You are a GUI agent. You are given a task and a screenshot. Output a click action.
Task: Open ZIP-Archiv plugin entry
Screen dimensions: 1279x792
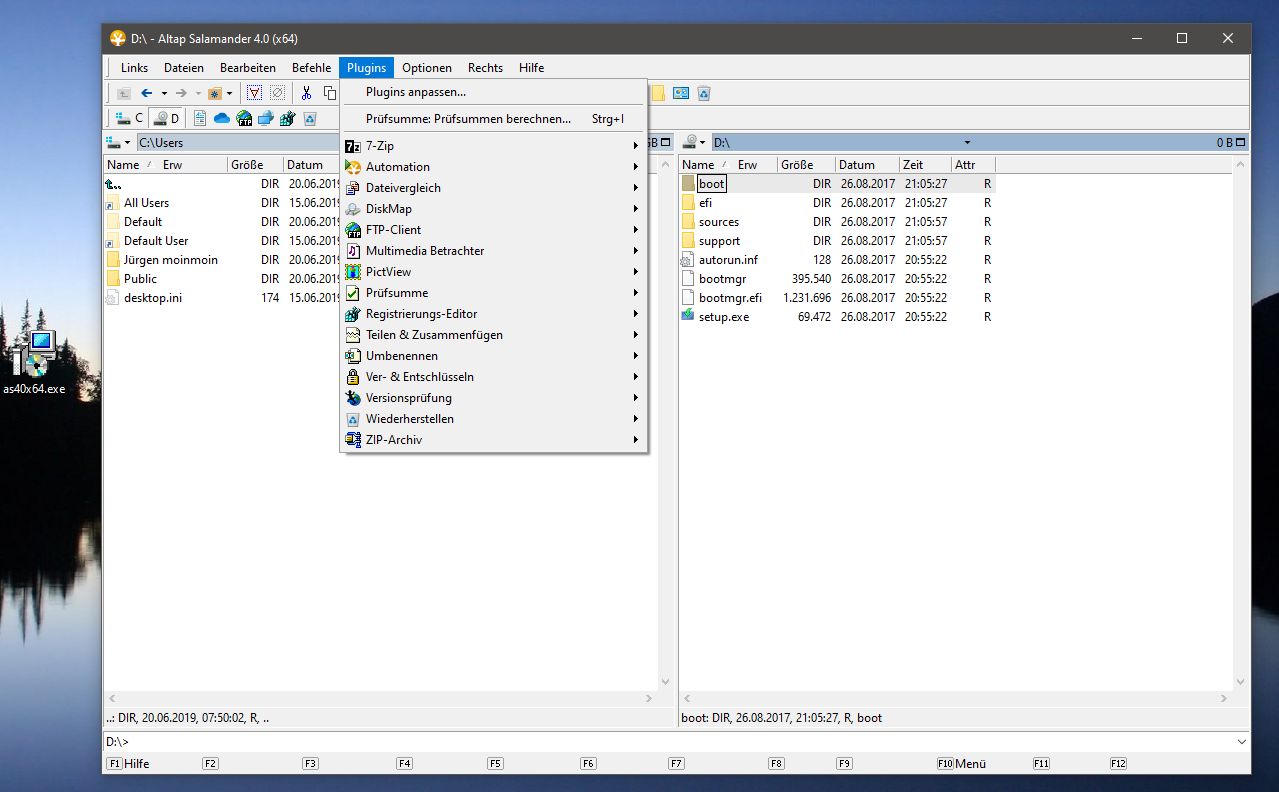click(494, 440)
